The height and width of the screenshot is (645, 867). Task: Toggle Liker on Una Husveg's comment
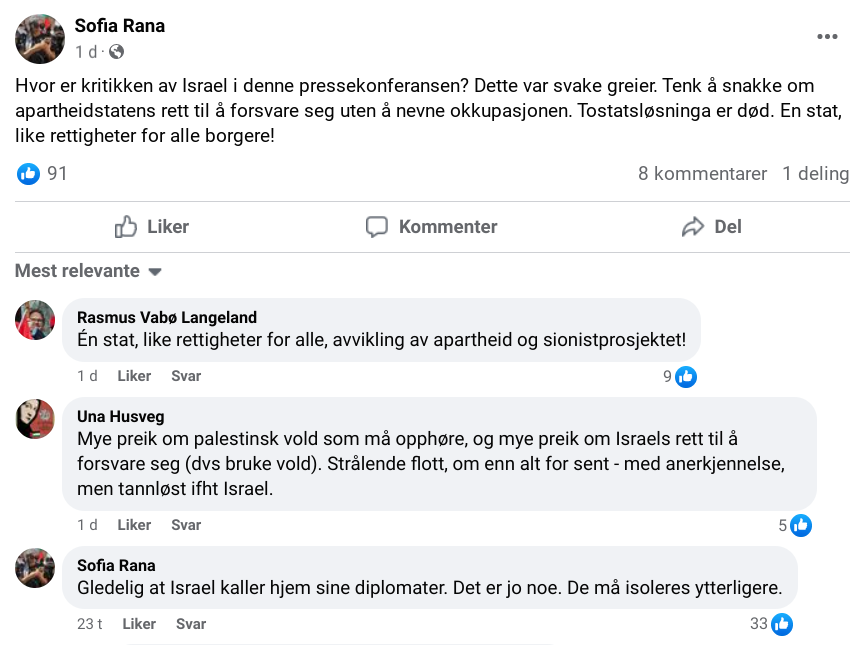click(x=134, y=525)
